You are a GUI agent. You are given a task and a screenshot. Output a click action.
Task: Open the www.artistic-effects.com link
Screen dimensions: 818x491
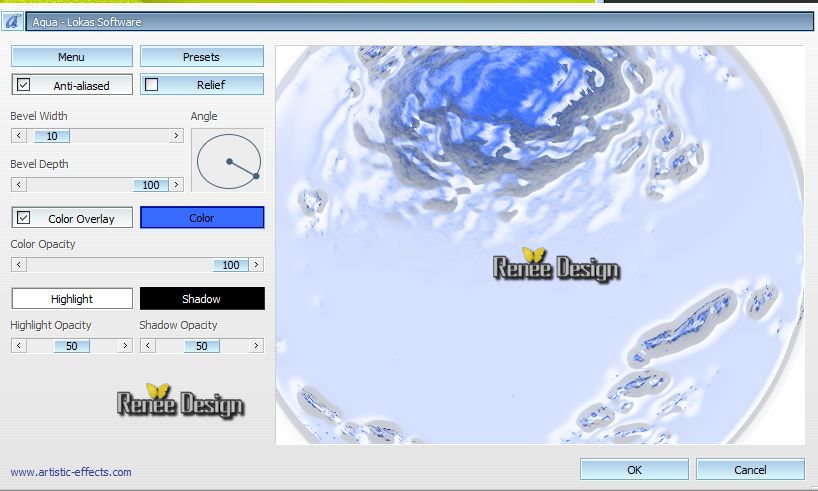(71, 472)
